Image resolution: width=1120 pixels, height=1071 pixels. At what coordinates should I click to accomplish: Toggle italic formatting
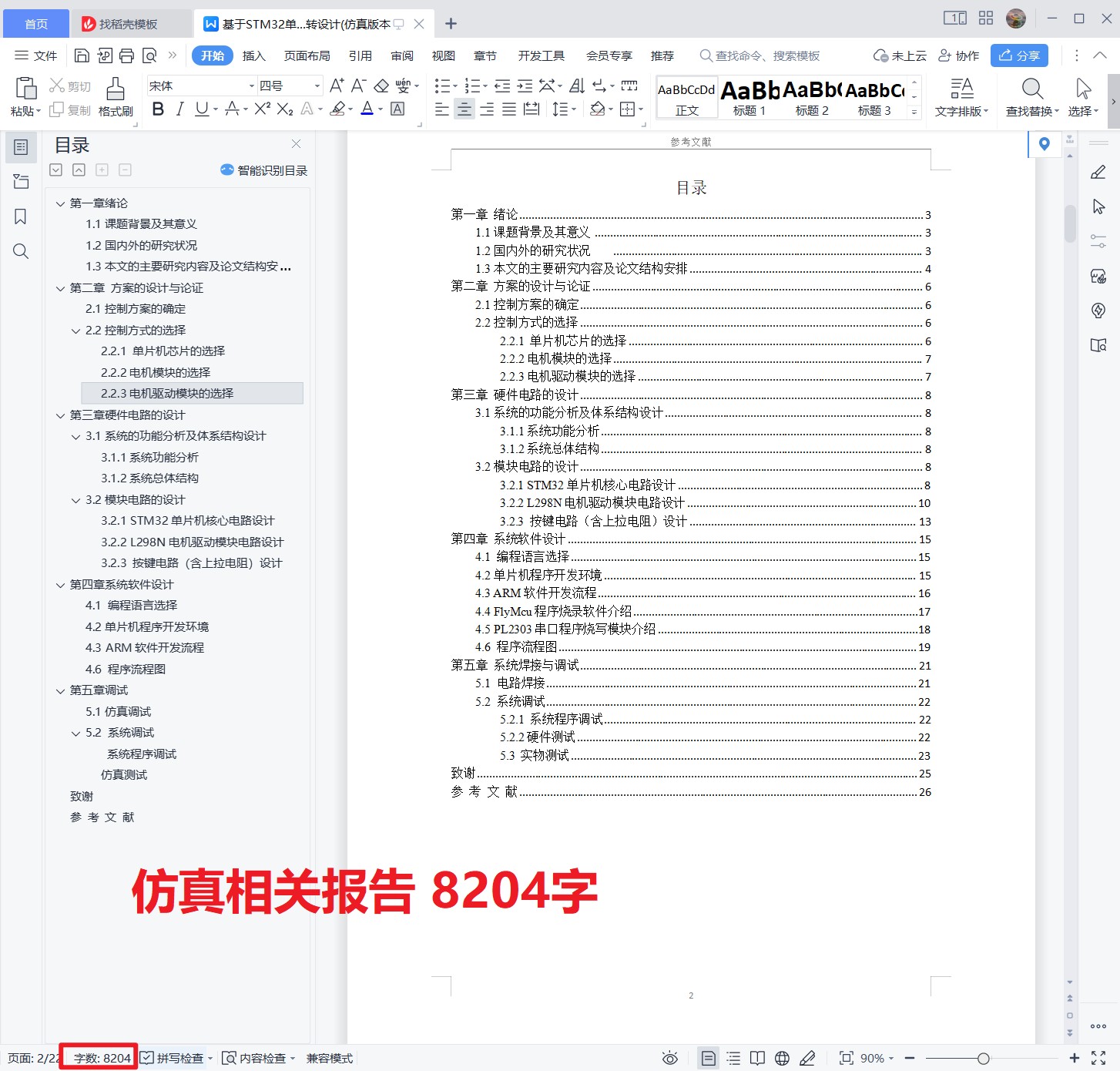point(179,109)
